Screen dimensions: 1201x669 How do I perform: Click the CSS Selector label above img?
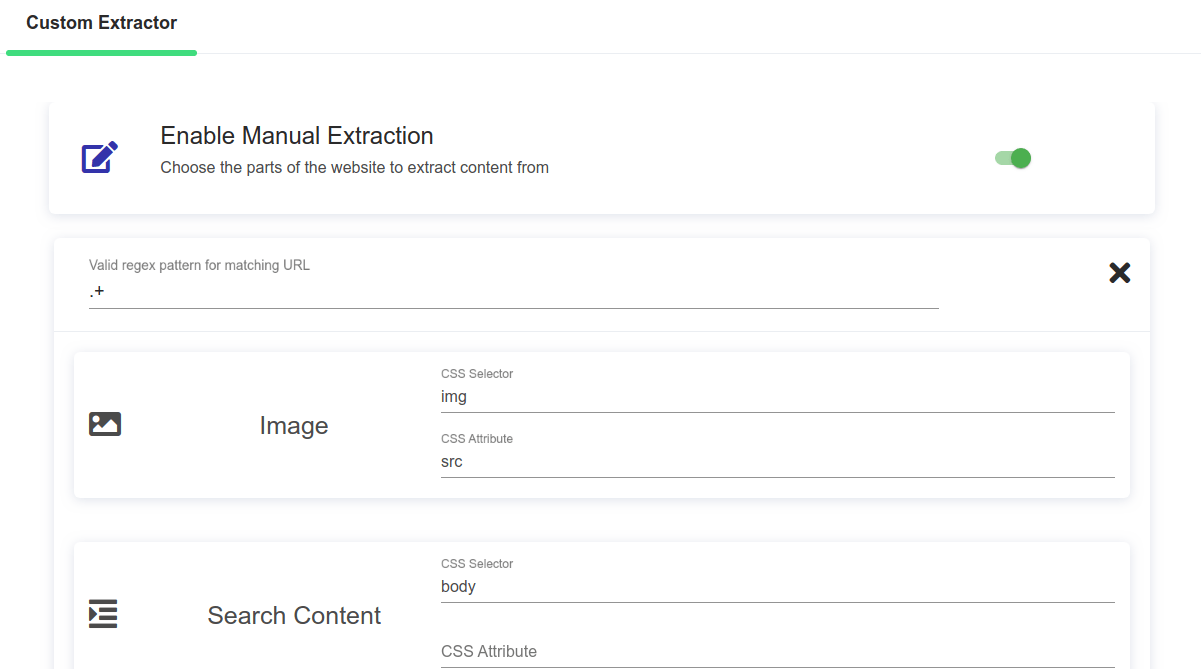(x=477, y=373)
